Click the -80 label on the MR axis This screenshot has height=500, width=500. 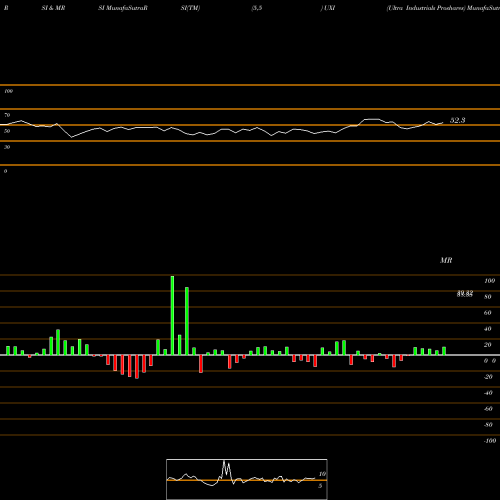click(488, 425)
